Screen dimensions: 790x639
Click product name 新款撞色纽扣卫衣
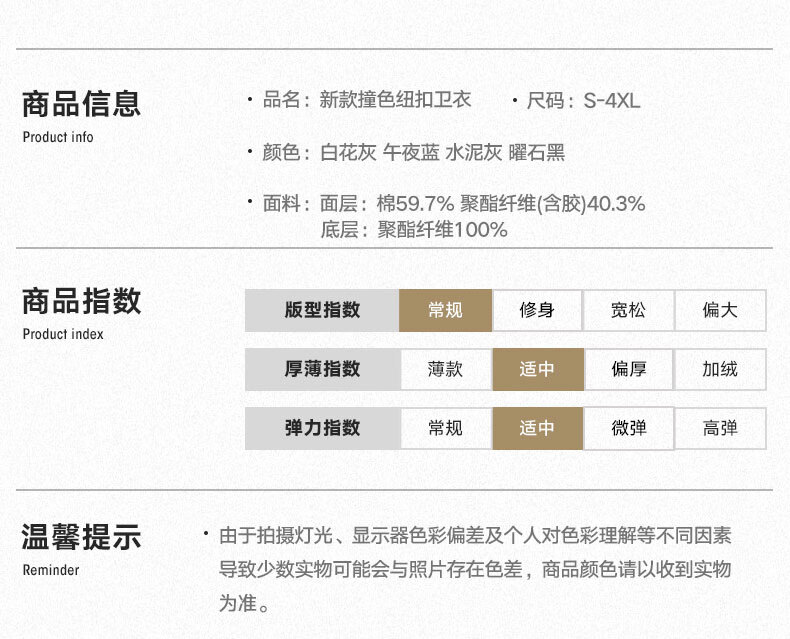(x=395, y=100)
